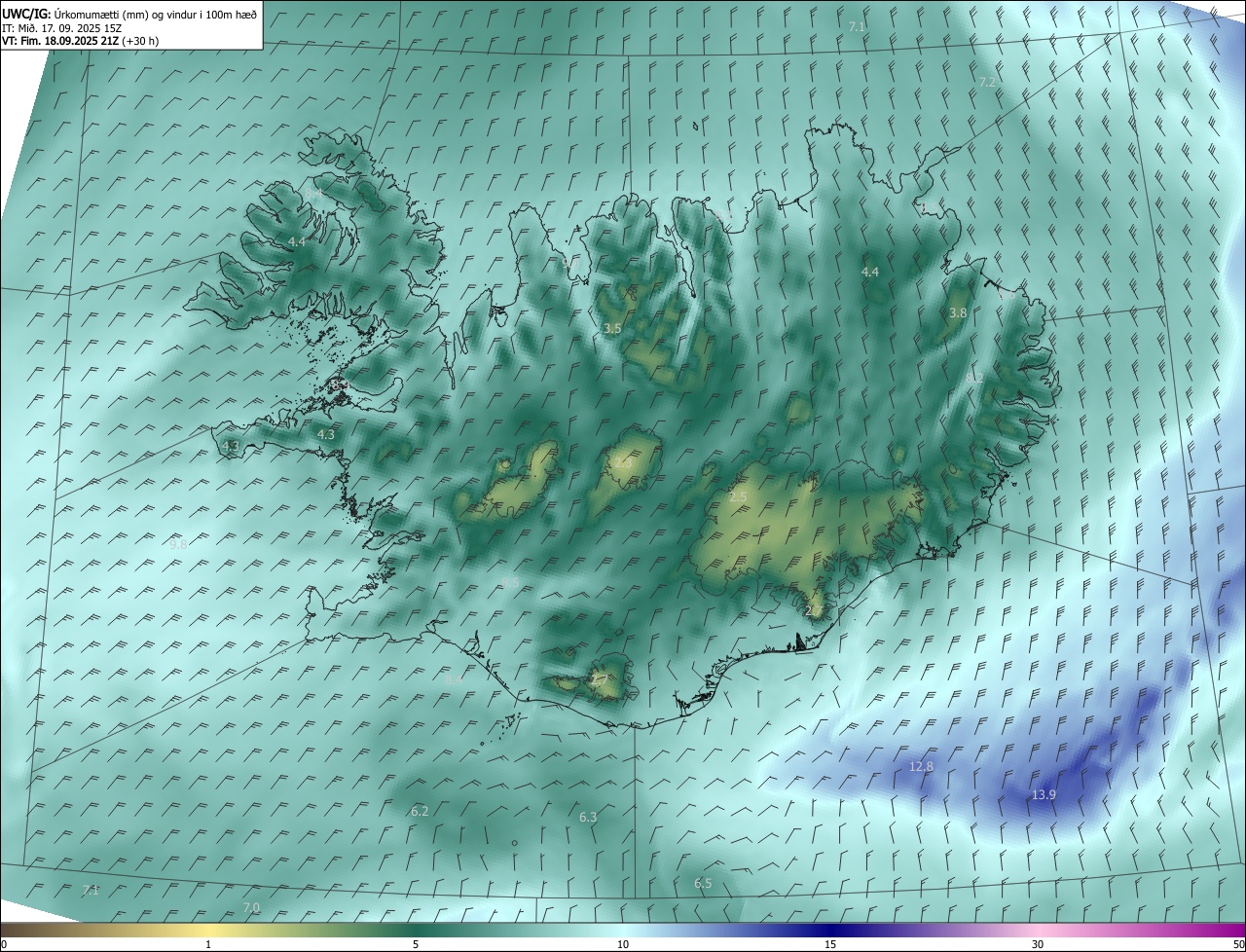1246x952 pixels.
Task: Click the 7.0 value in the southwest corner
Action: (x=251, y=907)
